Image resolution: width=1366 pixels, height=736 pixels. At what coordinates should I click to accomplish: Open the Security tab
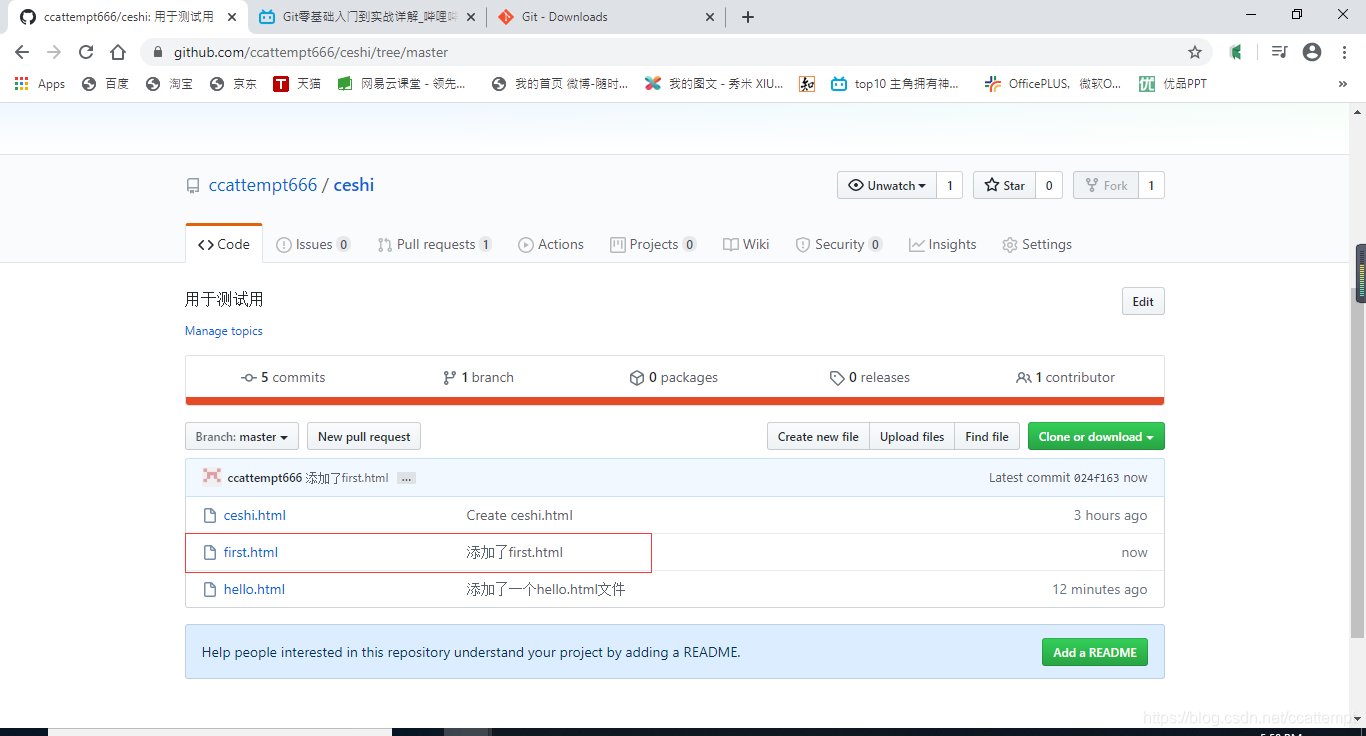839,244
